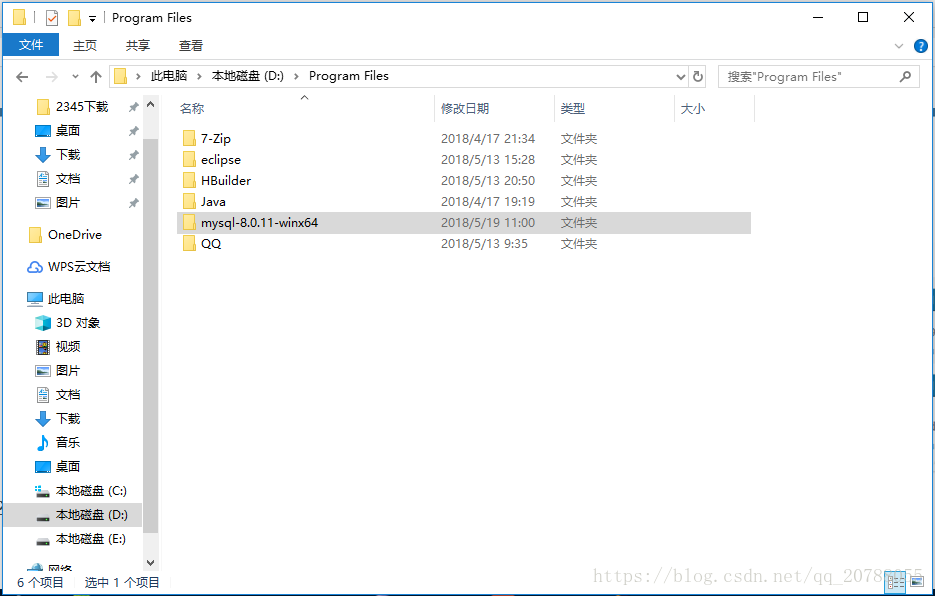935x596 pixels.
Task: Expand chevron after 此电脑 in the address bar
Action: pyautogui.click(x=200, y=76)
